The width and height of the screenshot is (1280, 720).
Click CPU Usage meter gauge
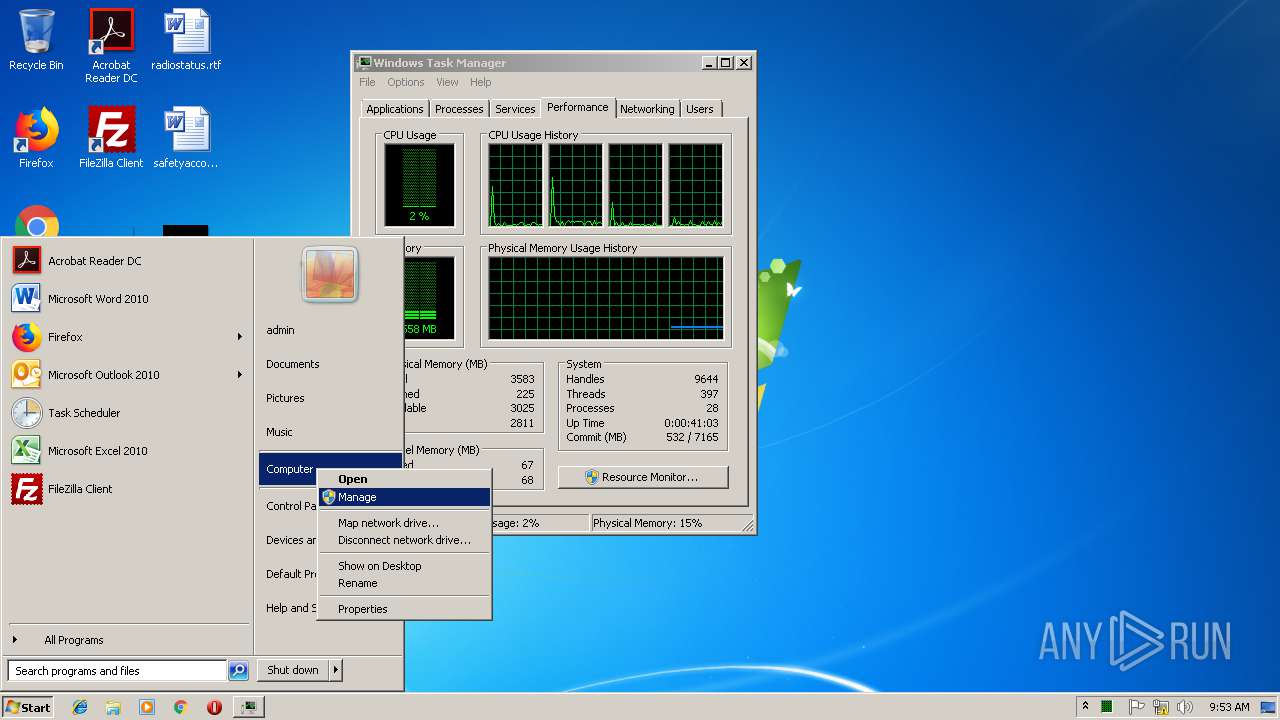pos(419,185)
